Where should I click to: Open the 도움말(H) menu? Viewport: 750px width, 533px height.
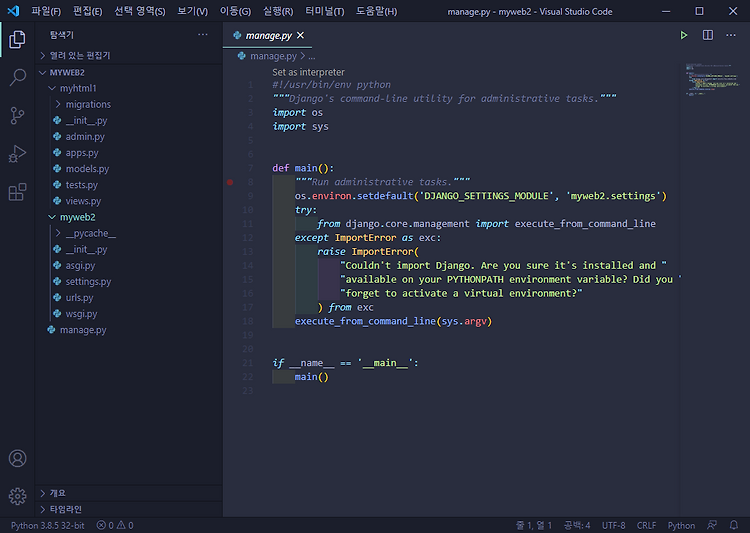pyautogui.click(x=376, y=11)
